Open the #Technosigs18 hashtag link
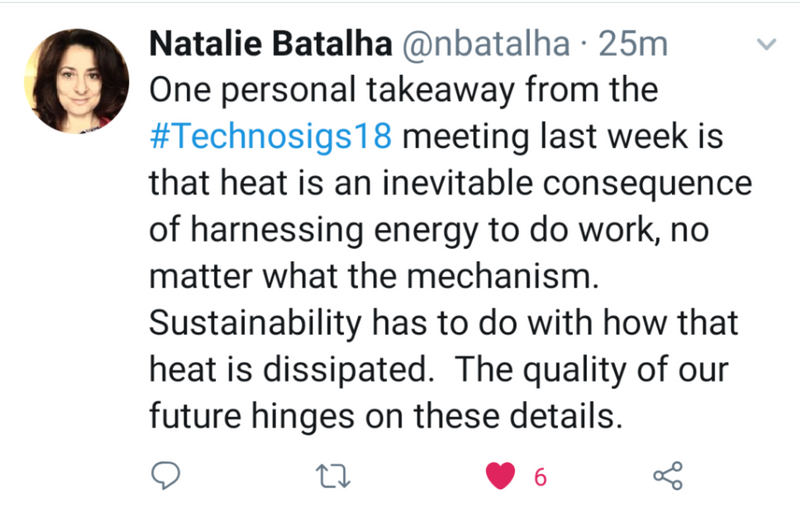Viewport: 800px width, 511px height. pyautogui.click(x=268, y=135)
